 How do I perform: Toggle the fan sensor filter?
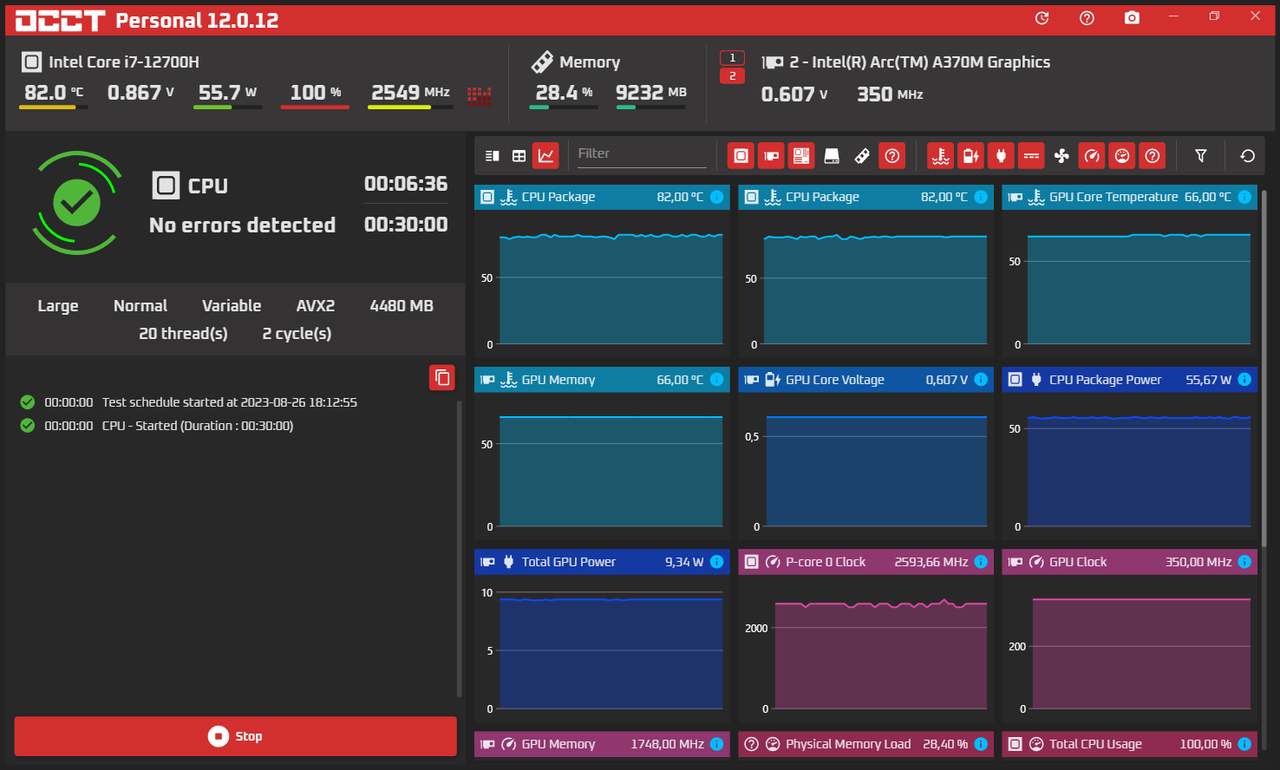(1061, 155)
